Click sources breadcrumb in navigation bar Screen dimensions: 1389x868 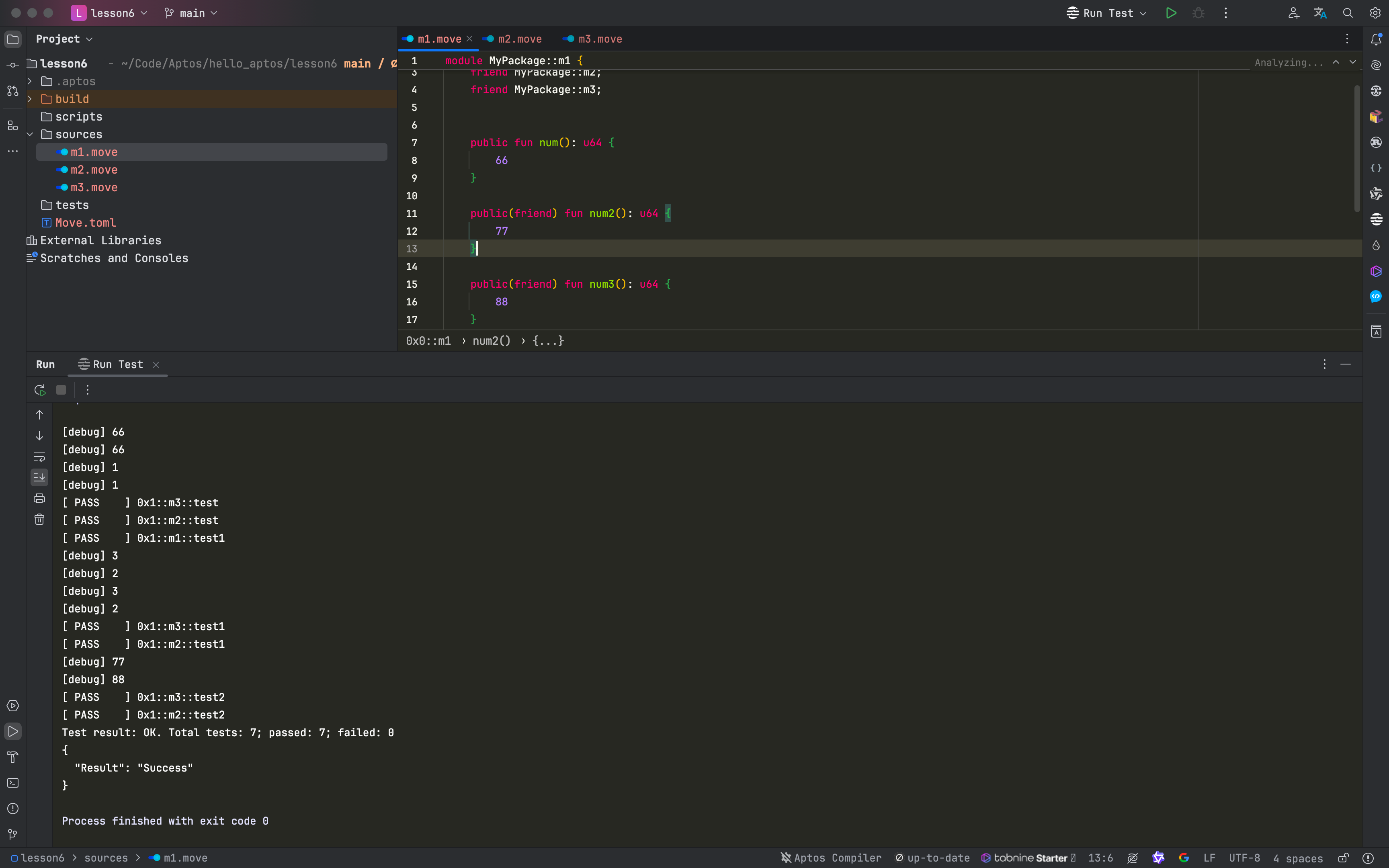pos(106,858)
